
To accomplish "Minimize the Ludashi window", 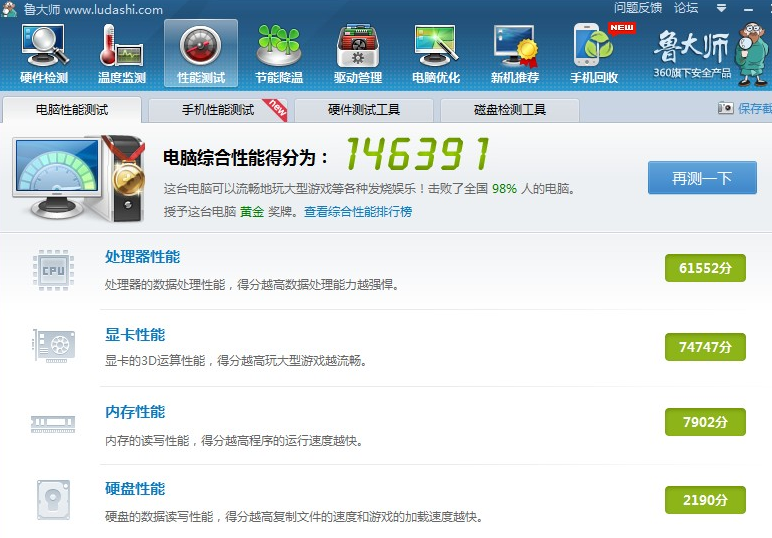I will tap(748, 9).
